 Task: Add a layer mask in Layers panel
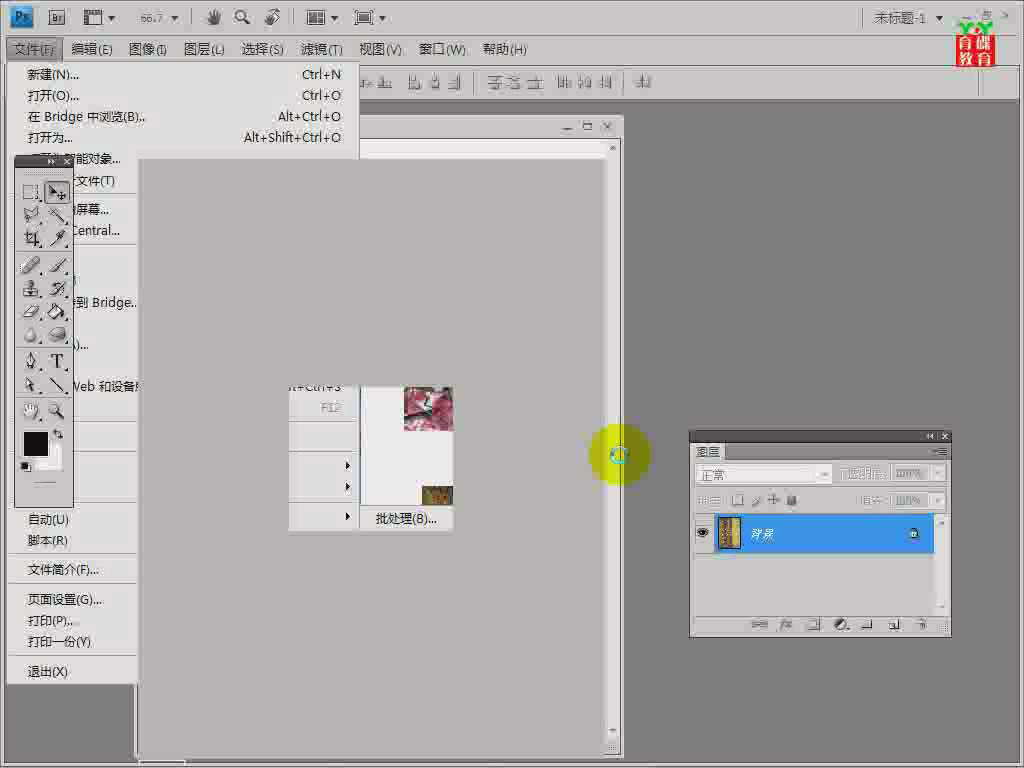[x=813, y=625]
